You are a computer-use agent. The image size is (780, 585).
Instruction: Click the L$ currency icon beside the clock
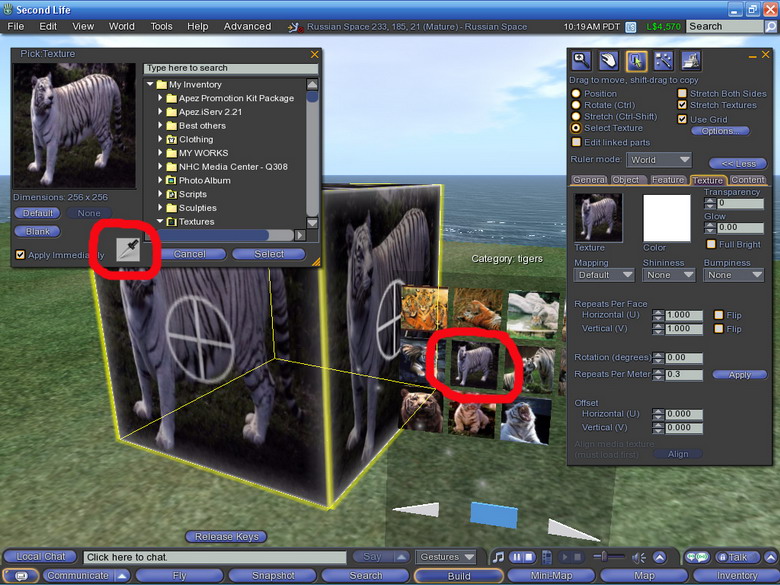click(x=631, y=27)
